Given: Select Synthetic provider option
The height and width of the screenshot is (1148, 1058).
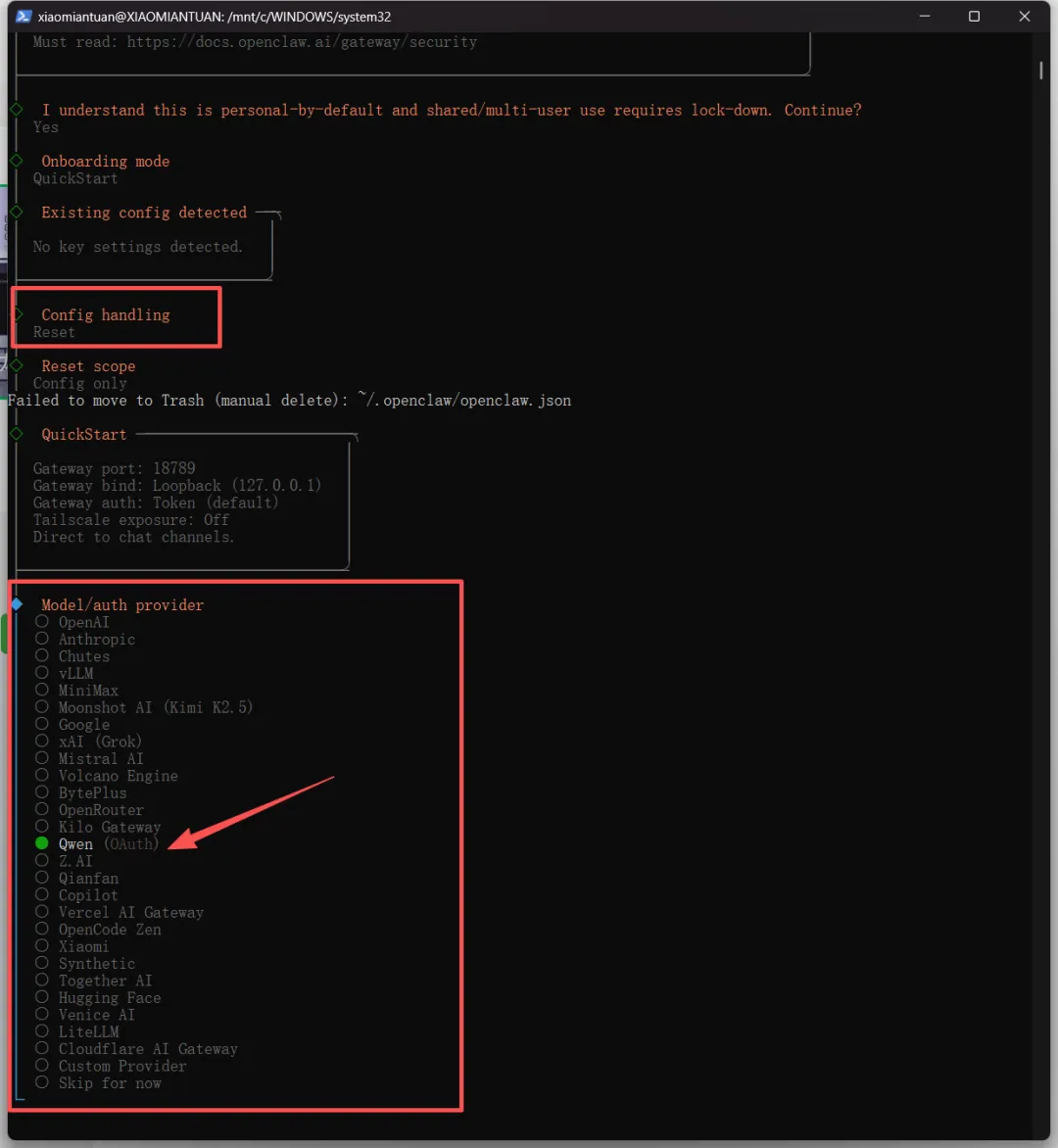Looking at the screenshot, I should 85,964.
